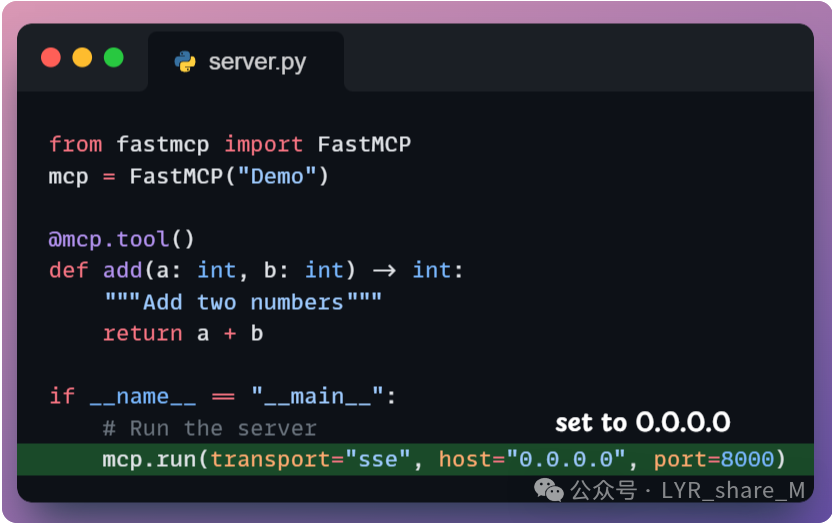Click the 'return a + b' line
Viewport: 832px width, 523px height.
coord(183,334)
